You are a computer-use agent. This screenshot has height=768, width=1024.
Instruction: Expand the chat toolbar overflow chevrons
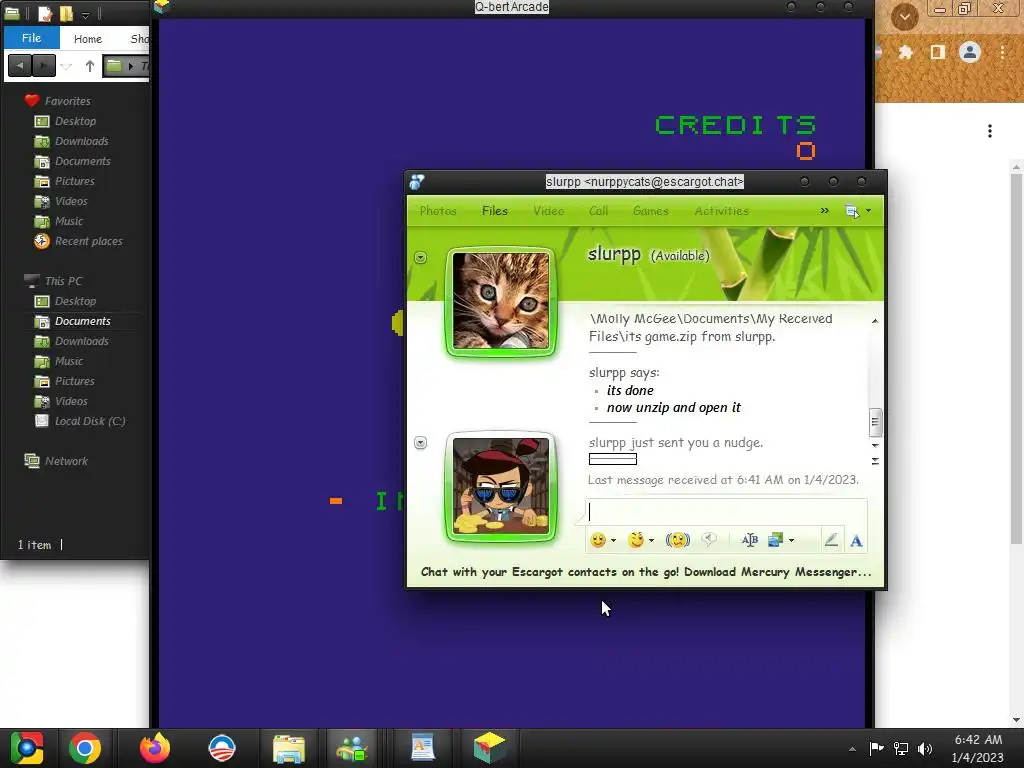click(825, 210)
